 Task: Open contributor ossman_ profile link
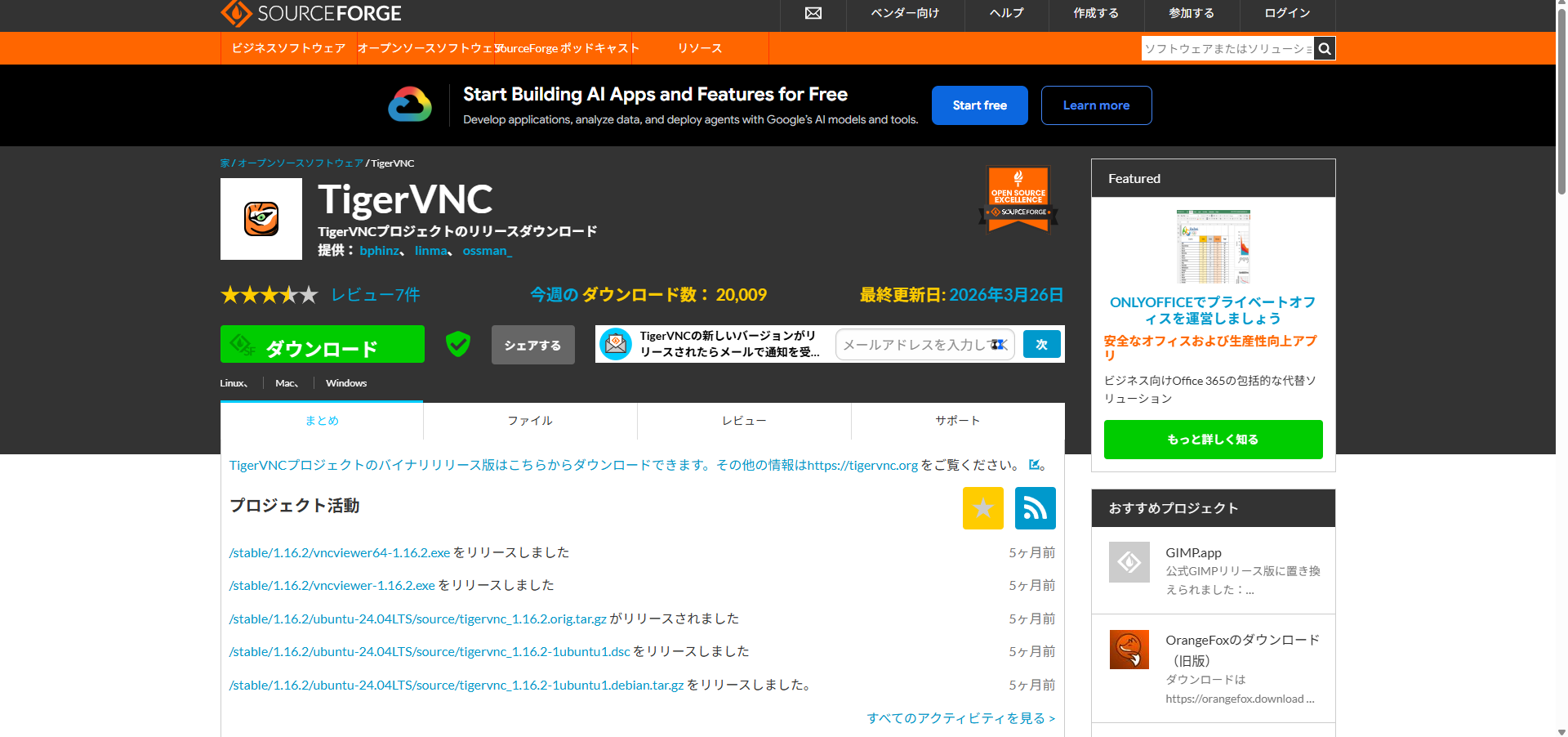(x=487, y=251)
